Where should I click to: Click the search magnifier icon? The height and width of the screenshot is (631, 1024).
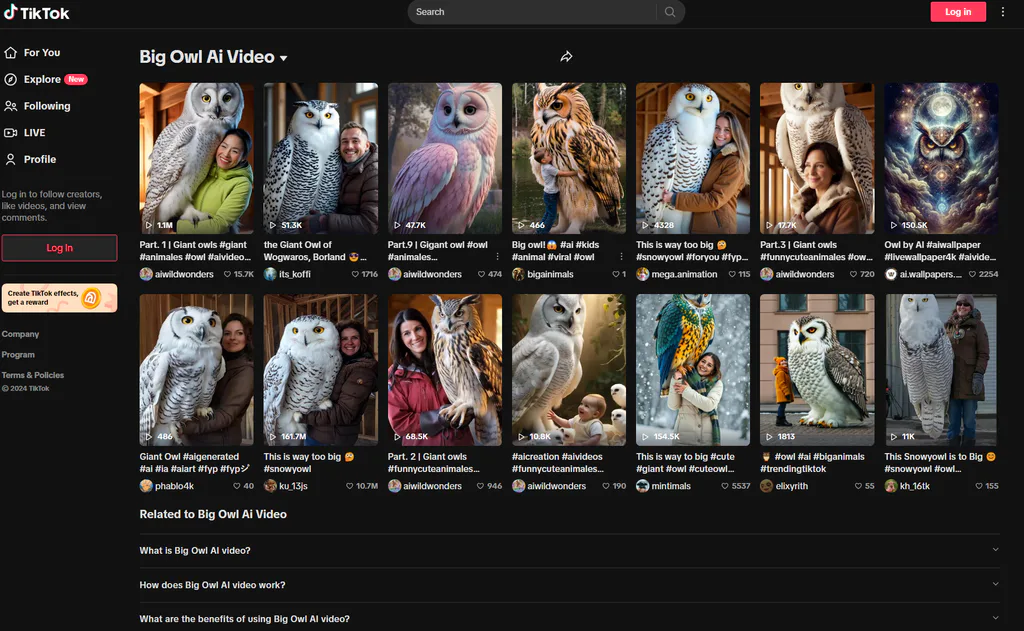pos(669,12)
